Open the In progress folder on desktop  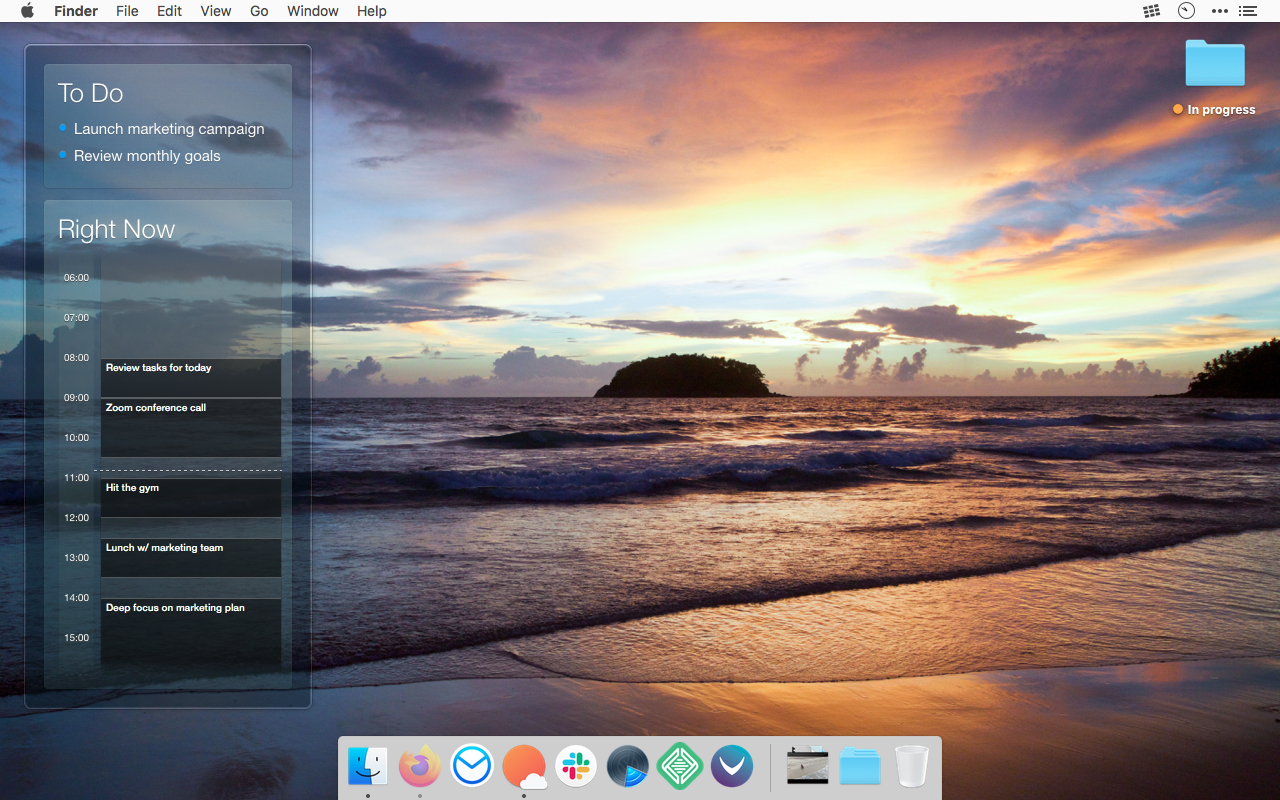[x=1215, y=64]
